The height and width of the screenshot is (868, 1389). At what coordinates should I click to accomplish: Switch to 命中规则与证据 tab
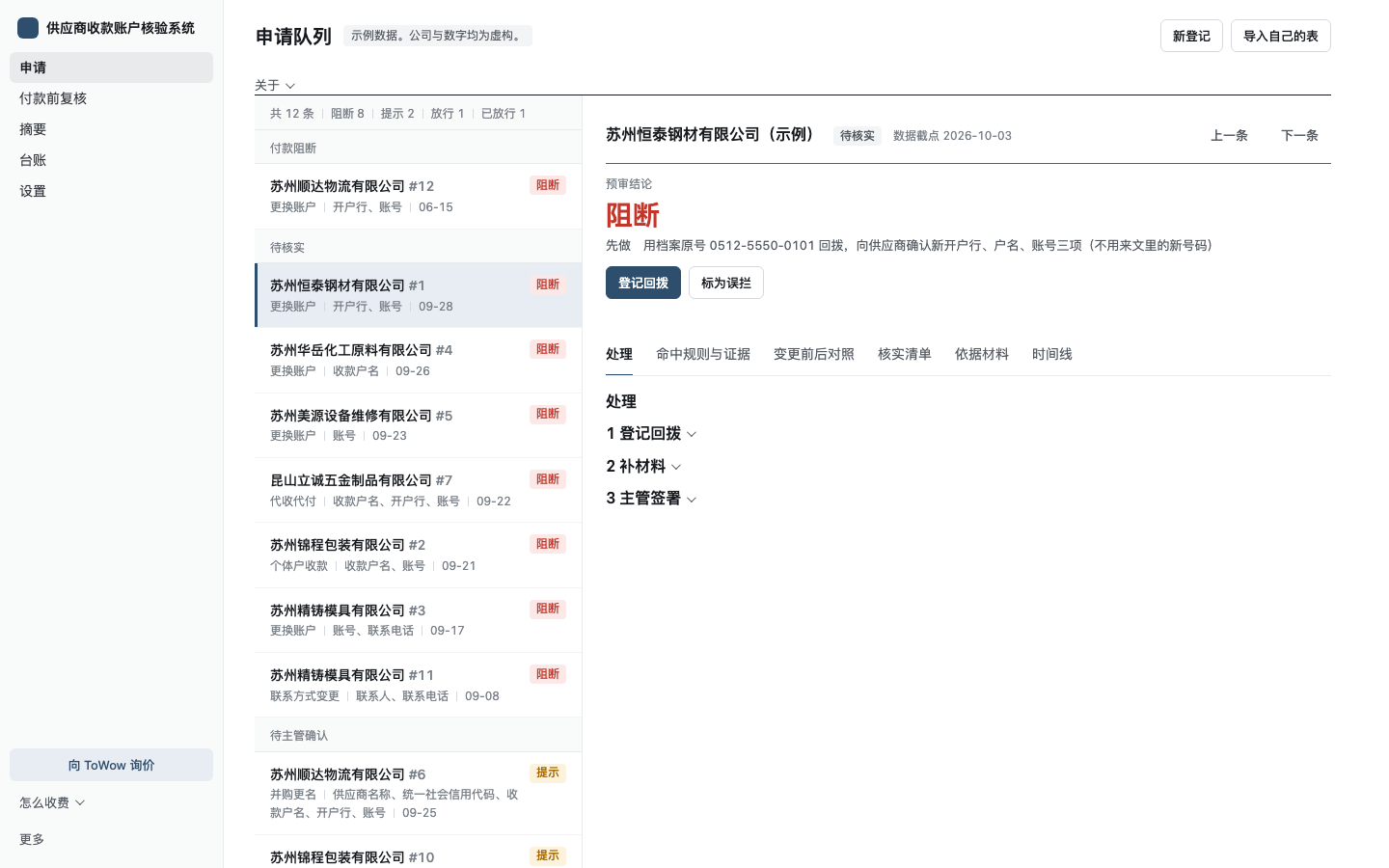click(703, 354)
